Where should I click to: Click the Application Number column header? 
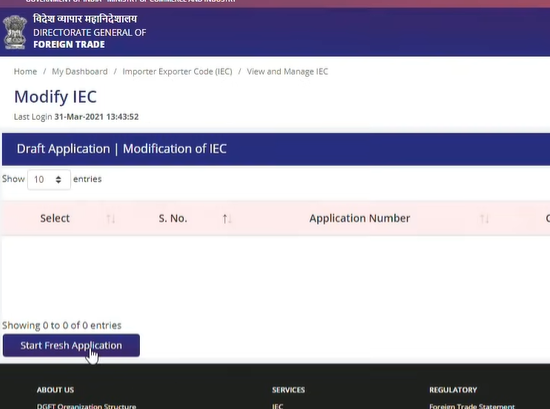[x=360, y=218]
